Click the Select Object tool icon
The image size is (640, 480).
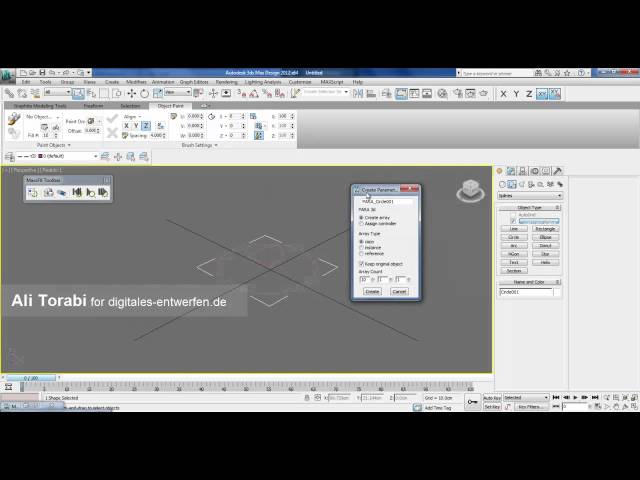click(x=78, y=94)
